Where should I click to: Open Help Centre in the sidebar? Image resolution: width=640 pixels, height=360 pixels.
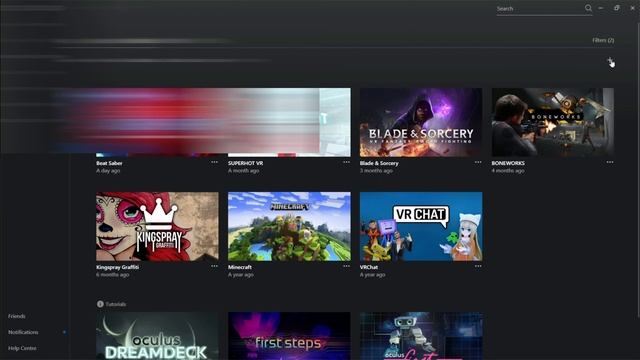point(22,348)
